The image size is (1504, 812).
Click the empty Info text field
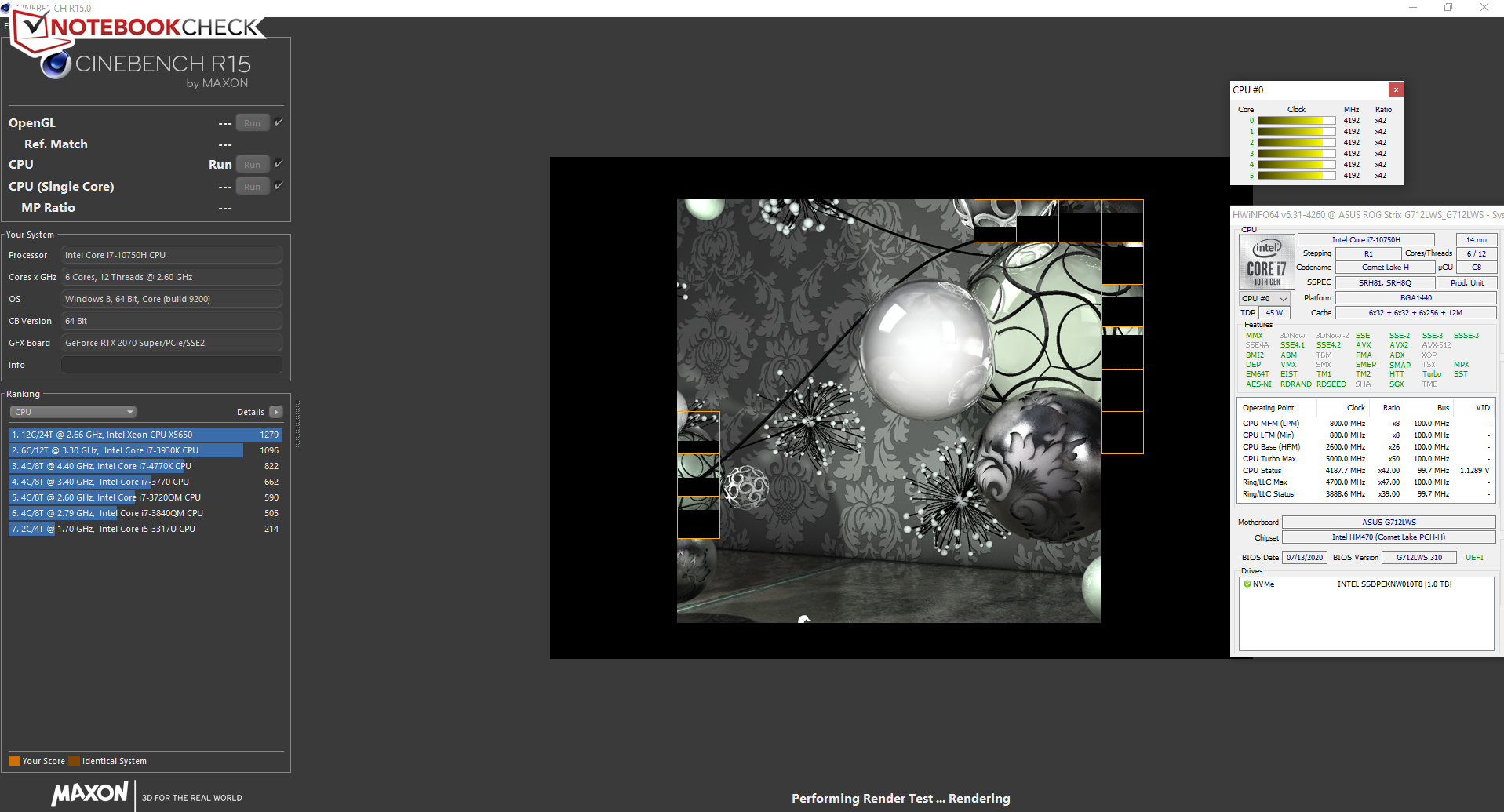pyautogui.click(x=171, y=365)
